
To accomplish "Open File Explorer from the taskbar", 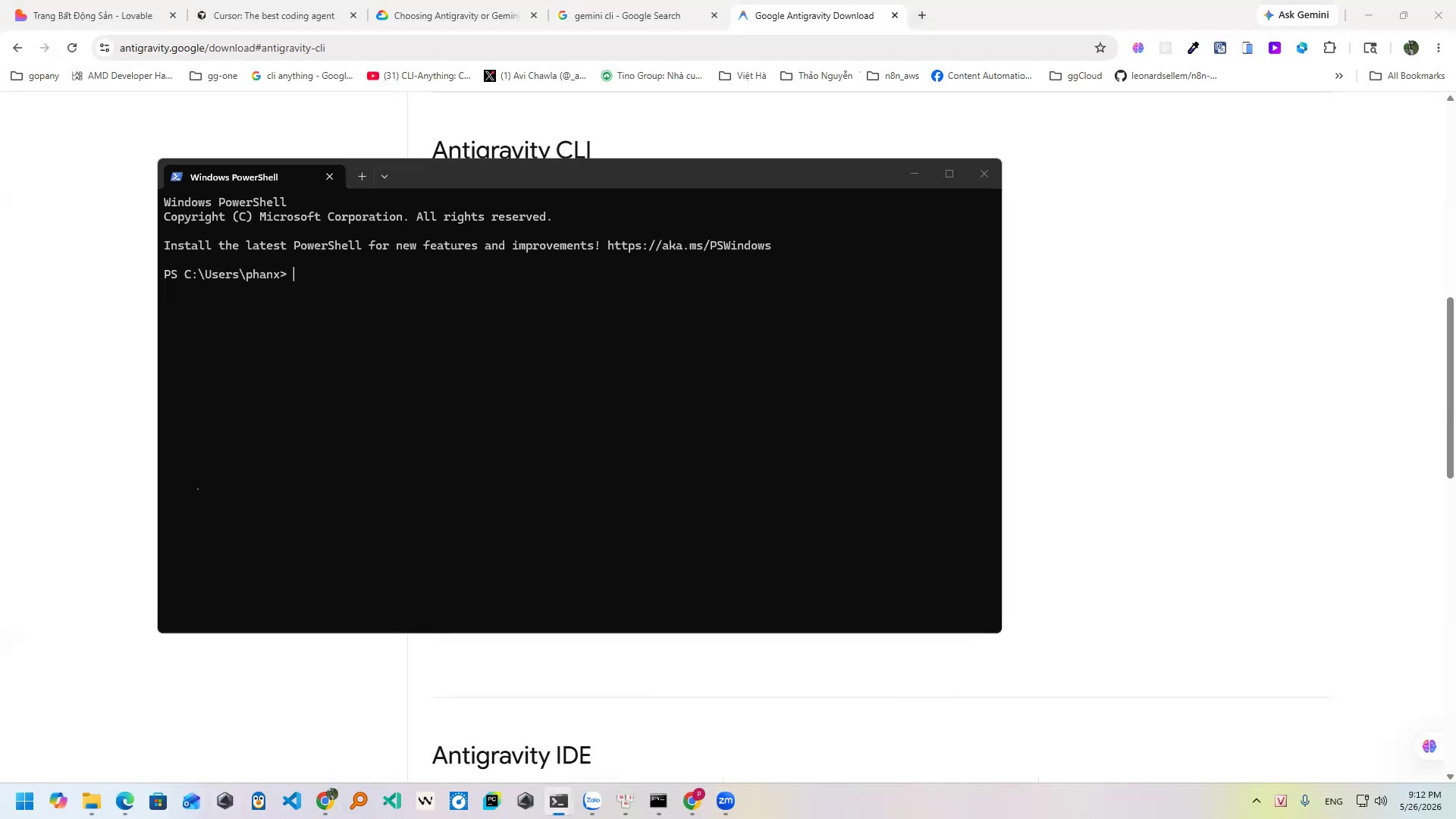I will click(92, 801).
